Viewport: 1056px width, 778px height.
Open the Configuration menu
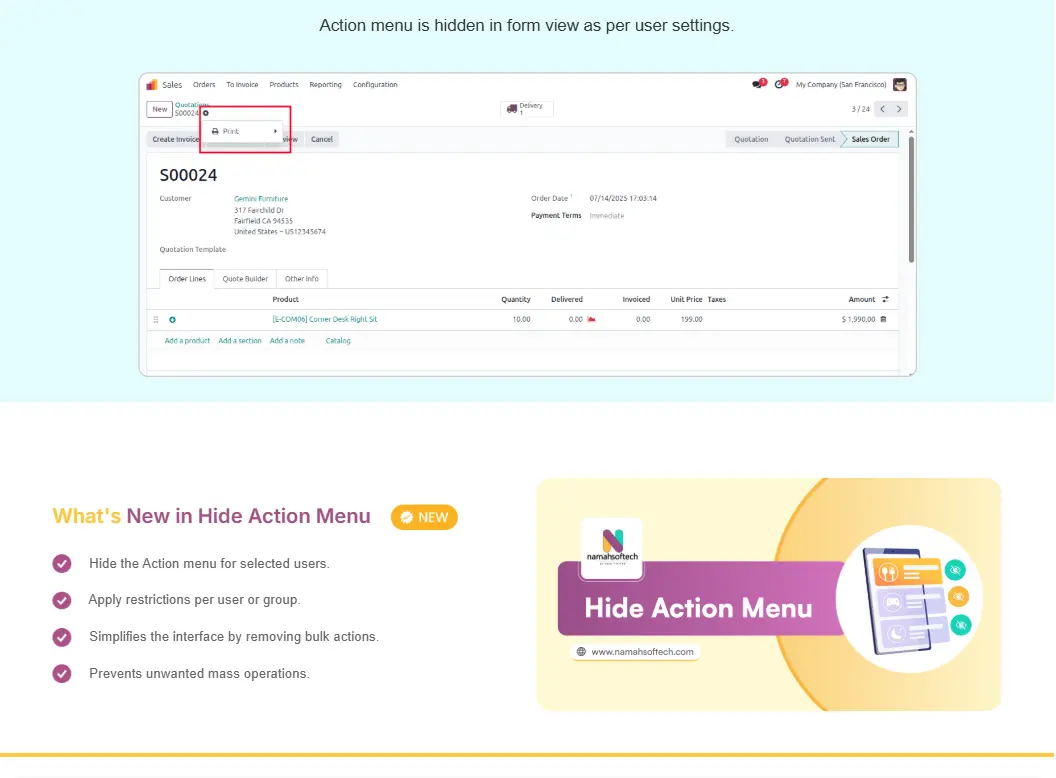375,85
